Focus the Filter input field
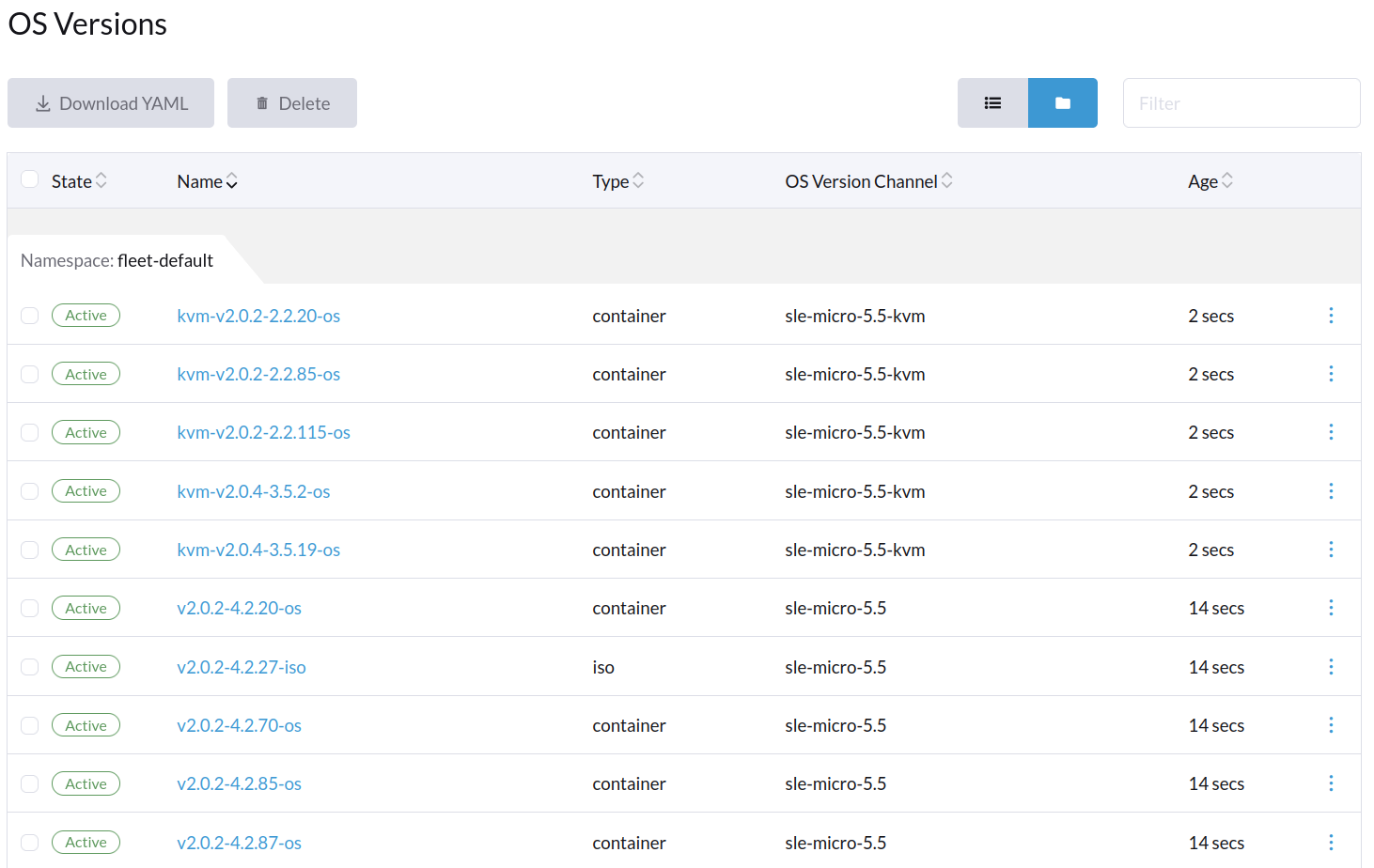1374x868 pixels. pyautogui.click(x=1241, y=103)
